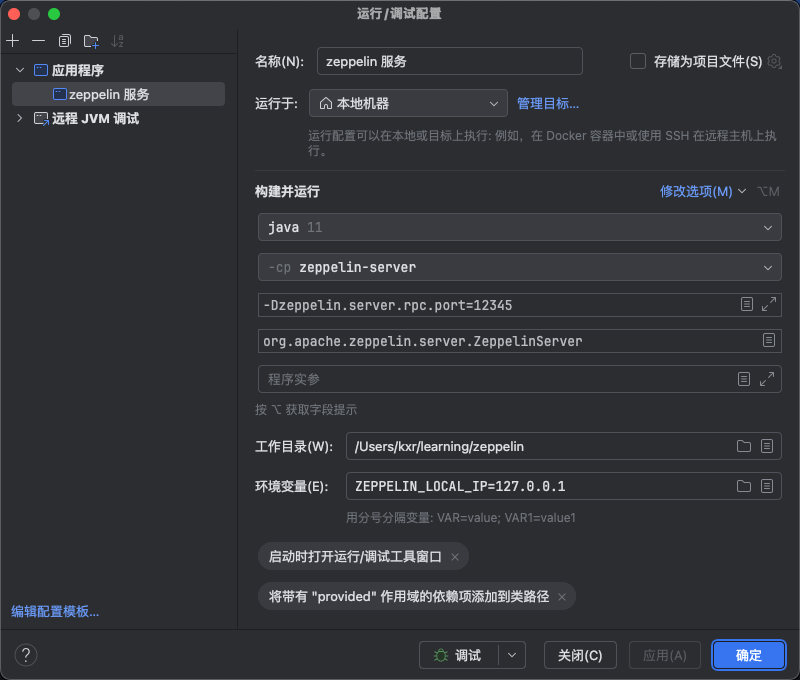This screenshot has width=800, height=680.
Task: Insert macro in working directory field
Action: click(x=767, y=446)
